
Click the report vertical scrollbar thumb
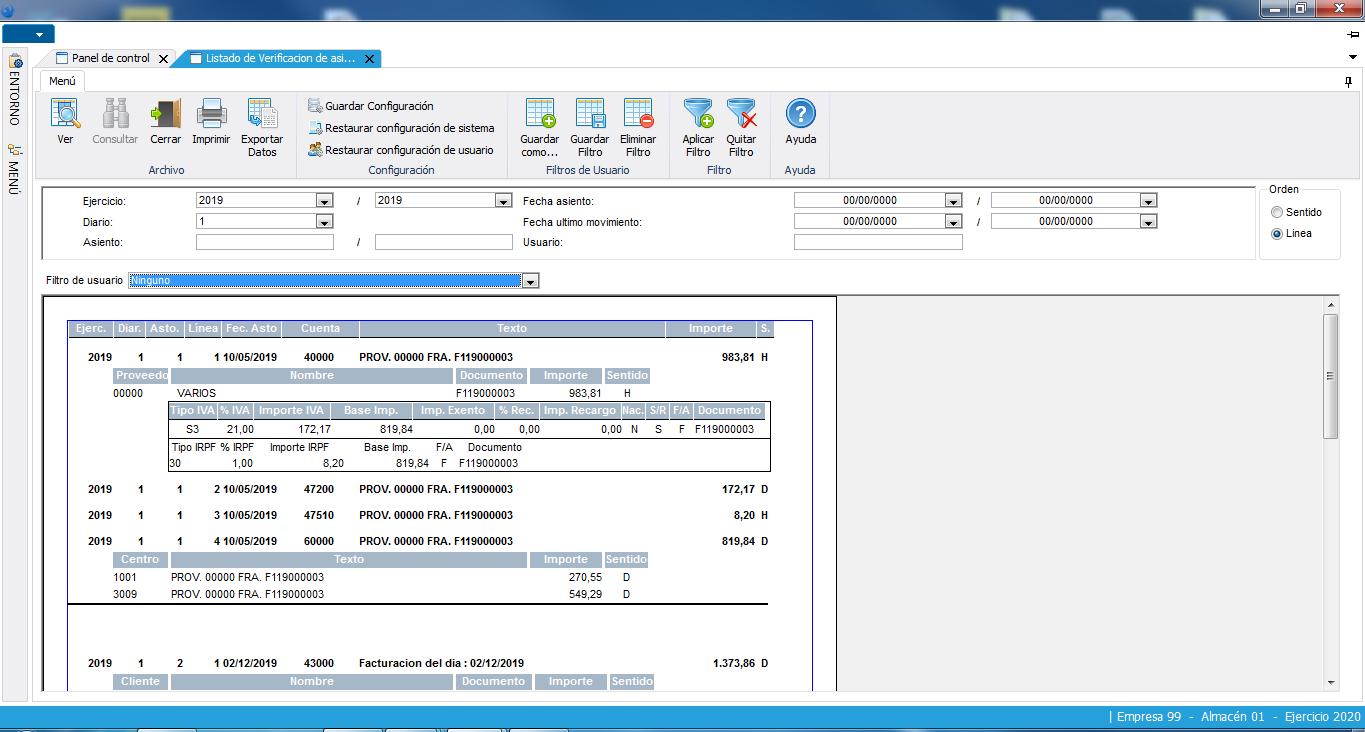tap(1330, 376)
